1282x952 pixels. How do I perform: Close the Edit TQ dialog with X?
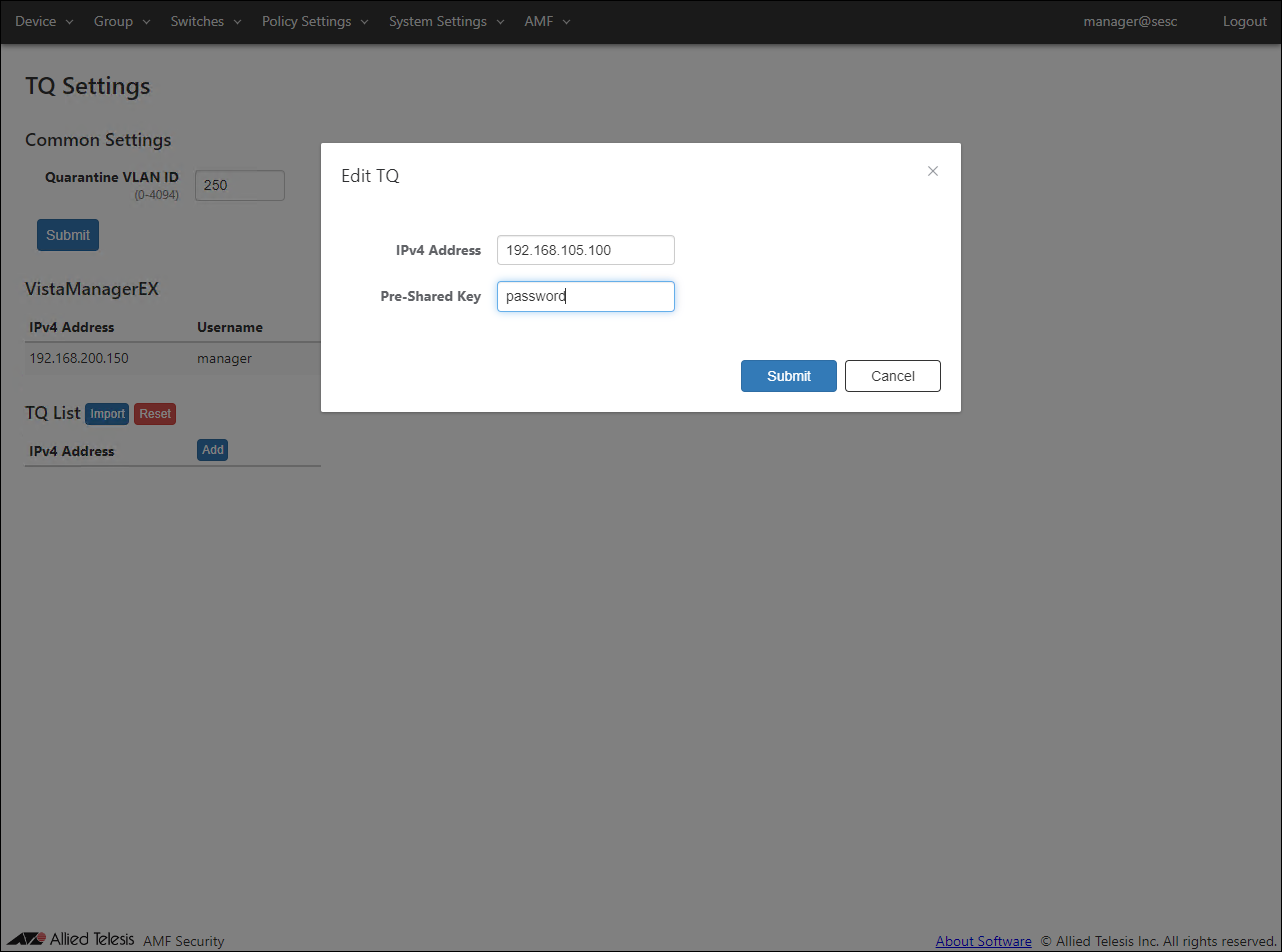[x=932, y=171]
